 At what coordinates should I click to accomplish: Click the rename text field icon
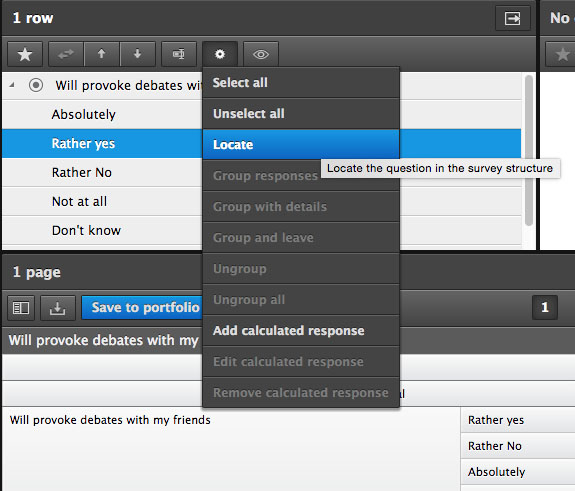pos(179,54)
